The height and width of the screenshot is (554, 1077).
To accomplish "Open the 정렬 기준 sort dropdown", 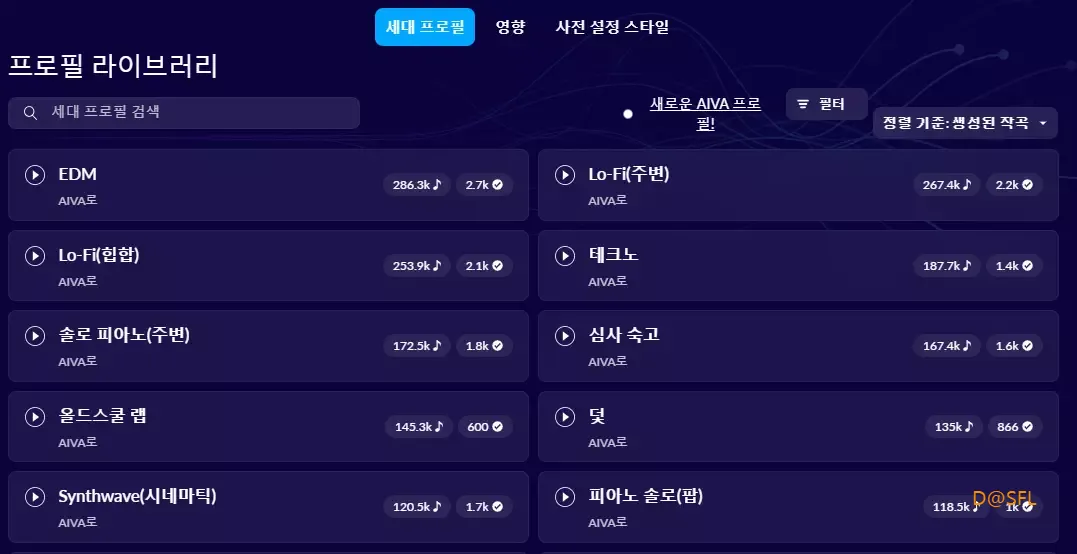I will click(965, 123).
